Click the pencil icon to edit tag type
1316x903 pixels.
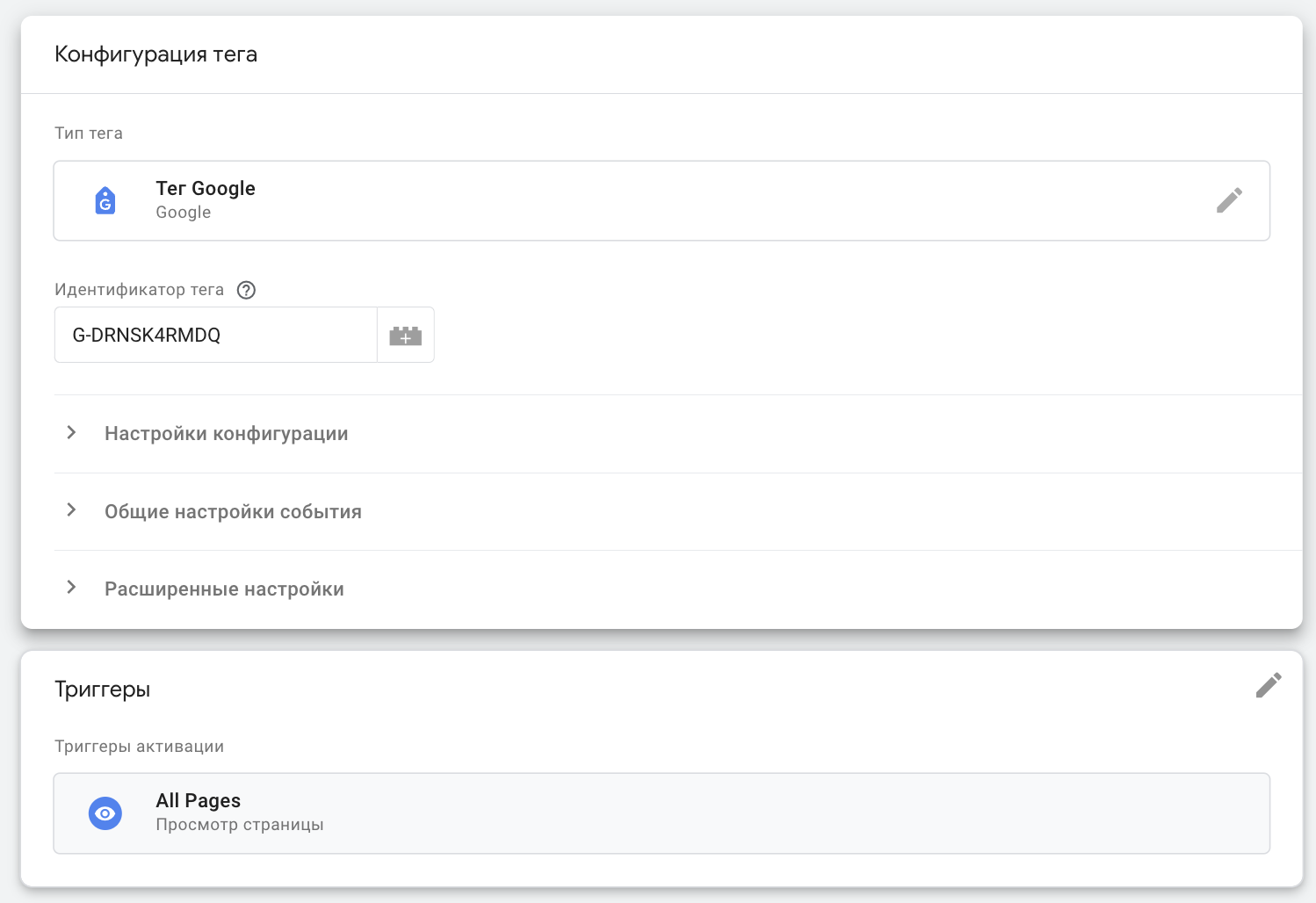tap(1229, 200)
